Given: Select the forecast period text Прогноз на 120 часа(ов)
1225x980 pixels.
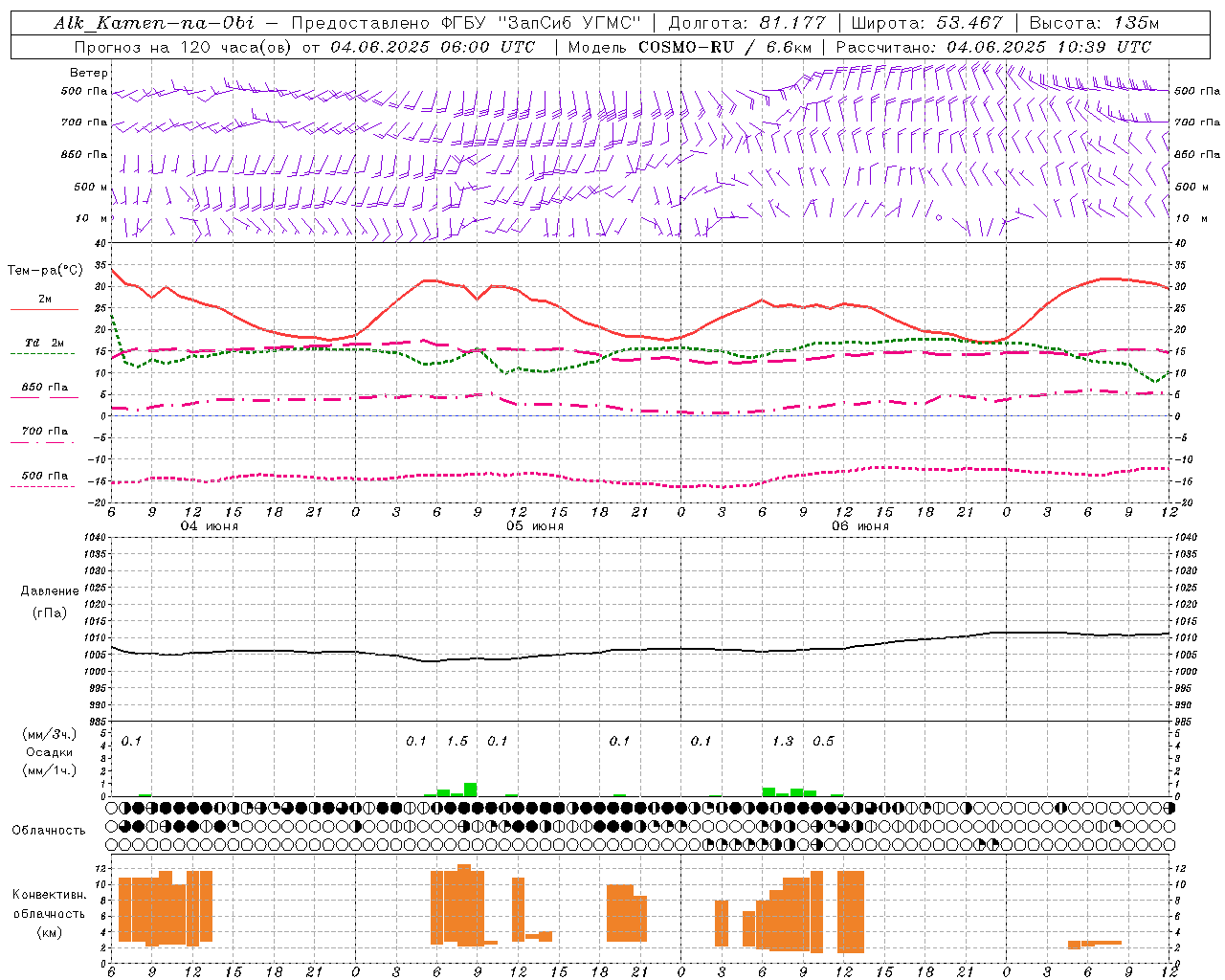Looking at the screenshot, I should click(x=184, y=47).
